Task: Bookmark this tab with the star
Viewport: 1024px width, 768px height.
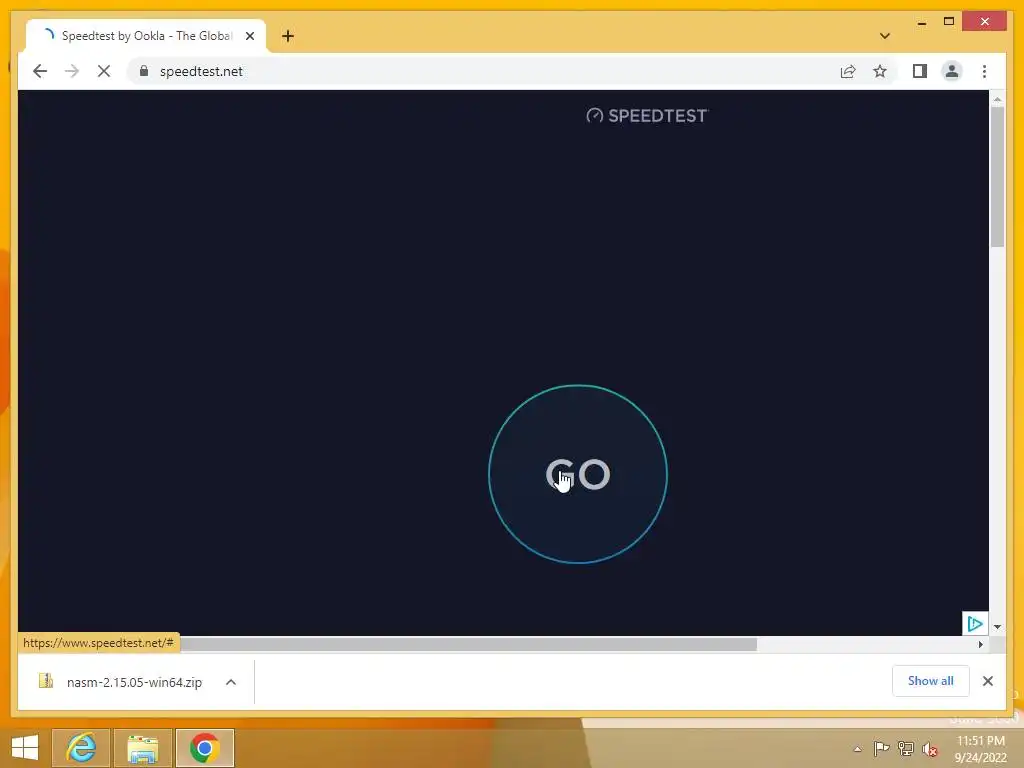Action: [880, 71]
